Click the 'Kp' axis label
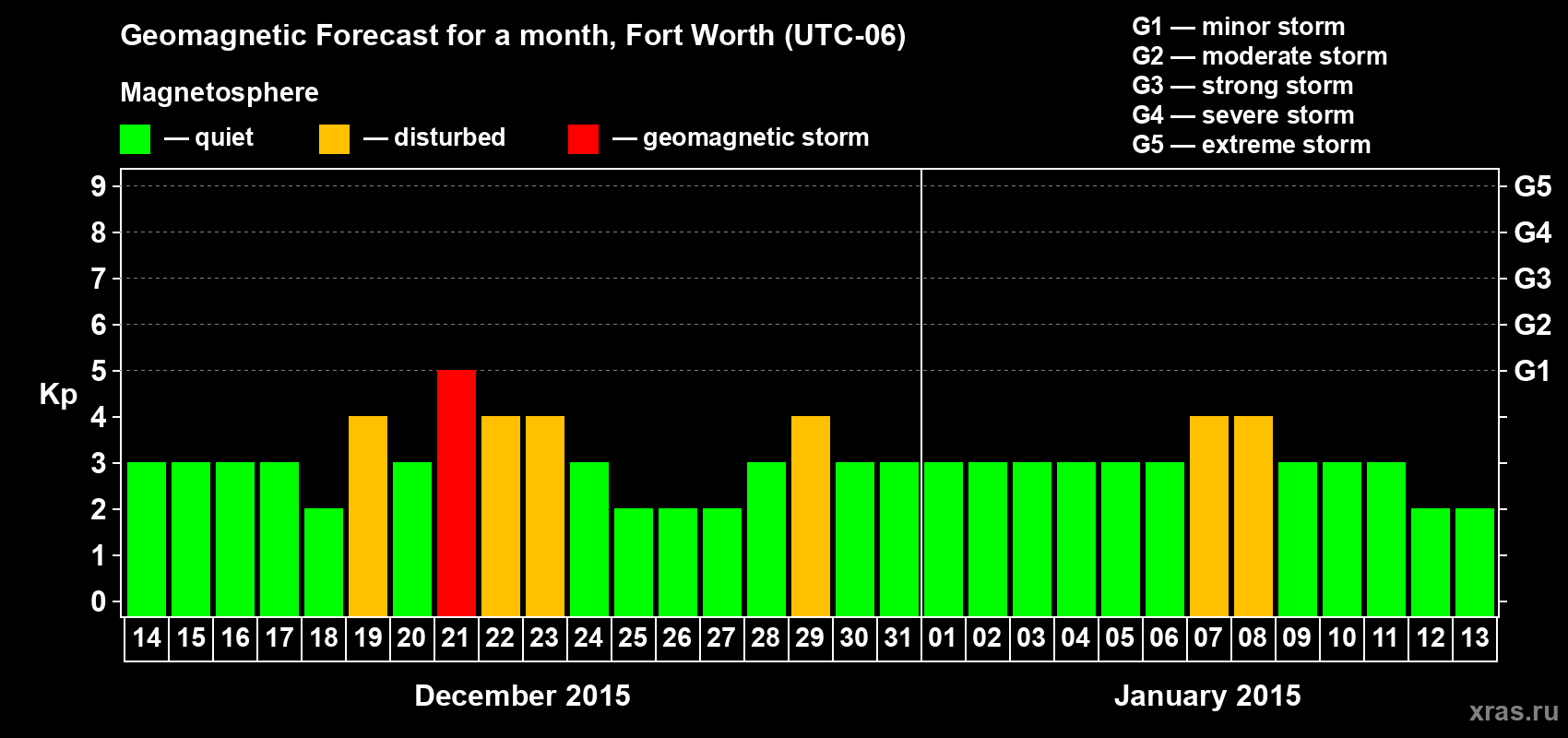The width and height of the screenshot is (1568, 738). click(58, 395)
